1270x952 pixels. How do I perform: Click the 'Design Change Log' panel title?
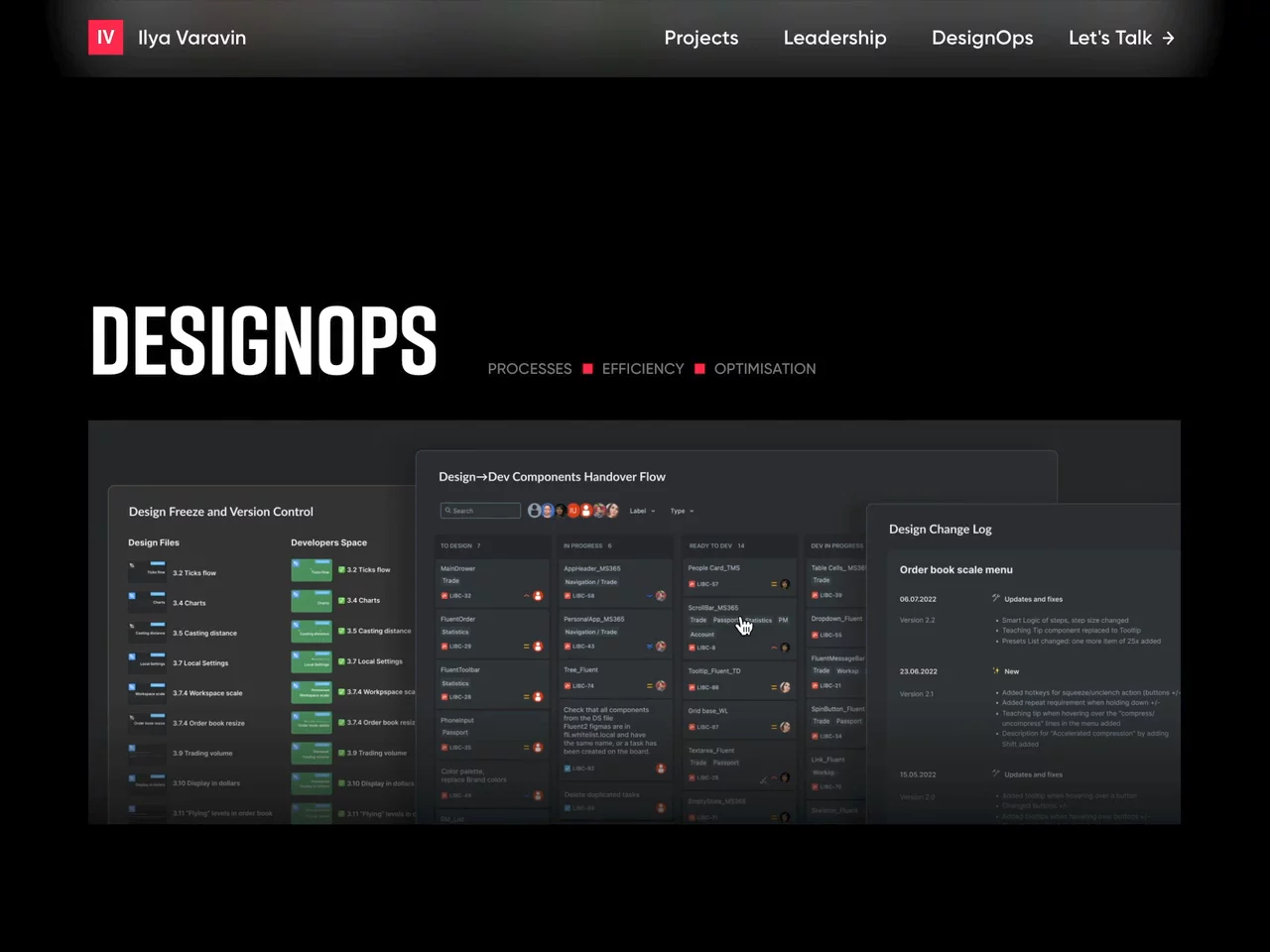pos(941,530)
